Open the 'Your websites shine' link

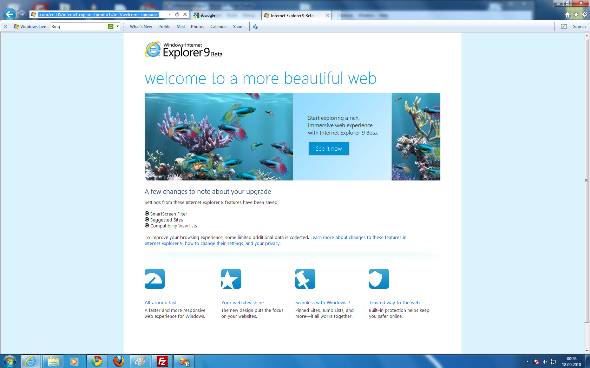click(x=242, y=303)
